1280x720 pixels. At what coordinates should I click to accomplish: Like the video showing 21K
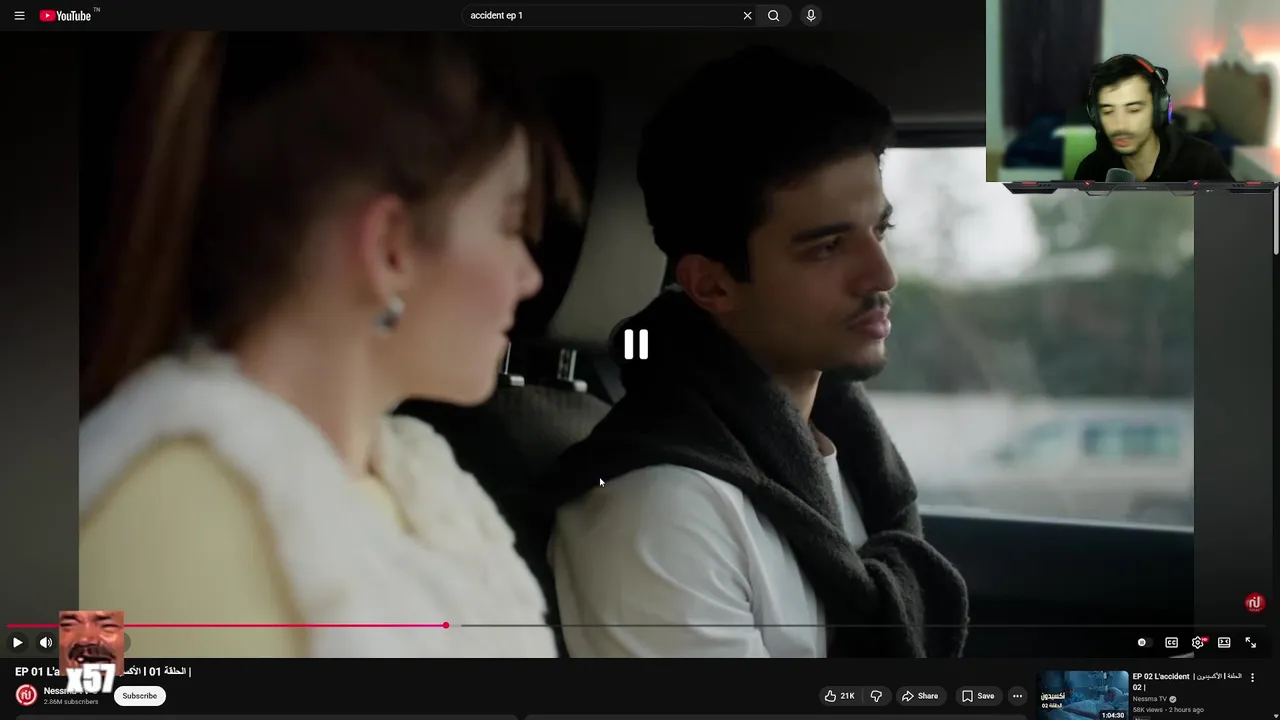point(839,696)
